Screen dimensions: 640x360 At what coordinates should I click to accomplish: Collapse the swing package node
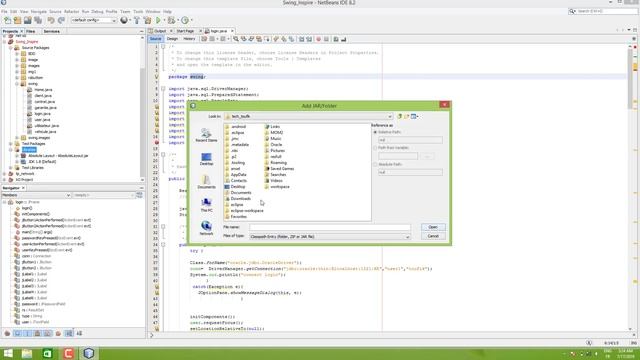(17, 84)
